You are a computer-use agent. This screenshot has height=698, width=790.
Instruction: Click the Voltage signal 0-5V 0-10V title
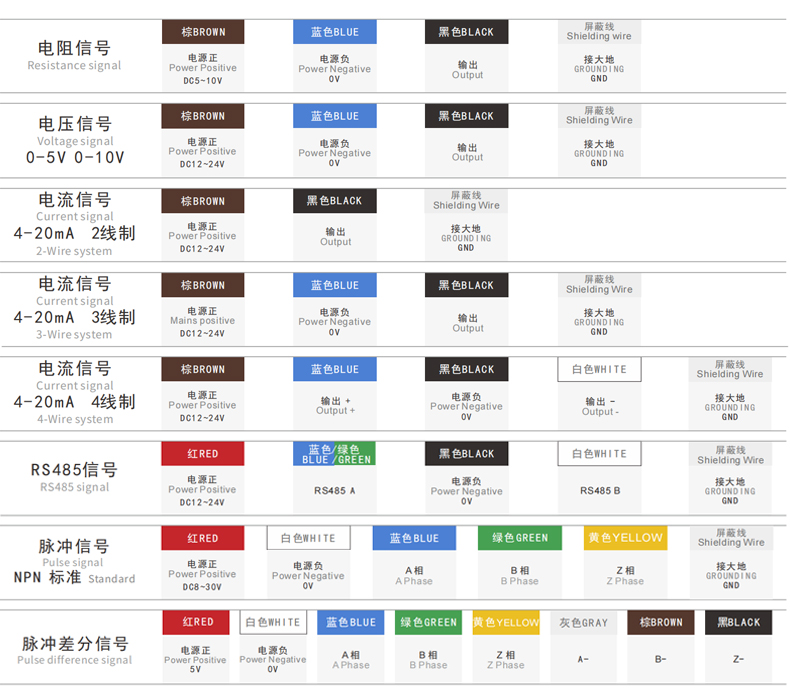coord(74,140)
